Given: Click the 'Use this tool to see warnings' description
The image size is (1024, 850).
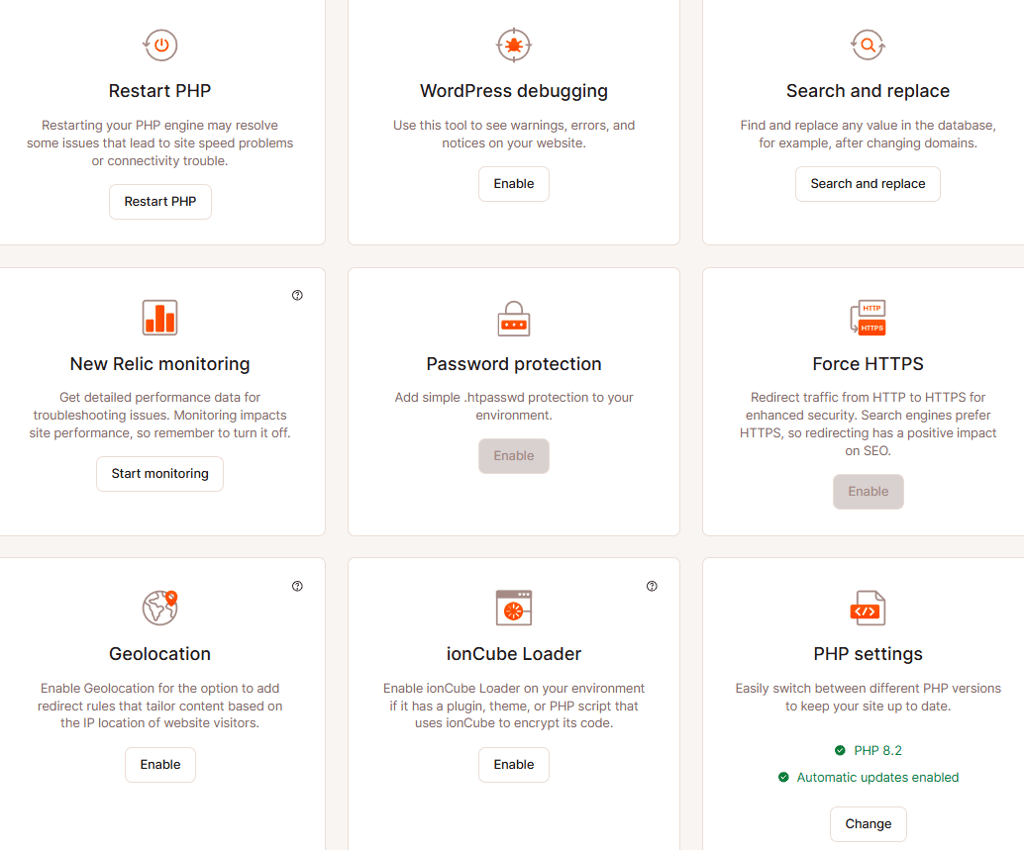Looking at the screenshot, I should [514, 134].
